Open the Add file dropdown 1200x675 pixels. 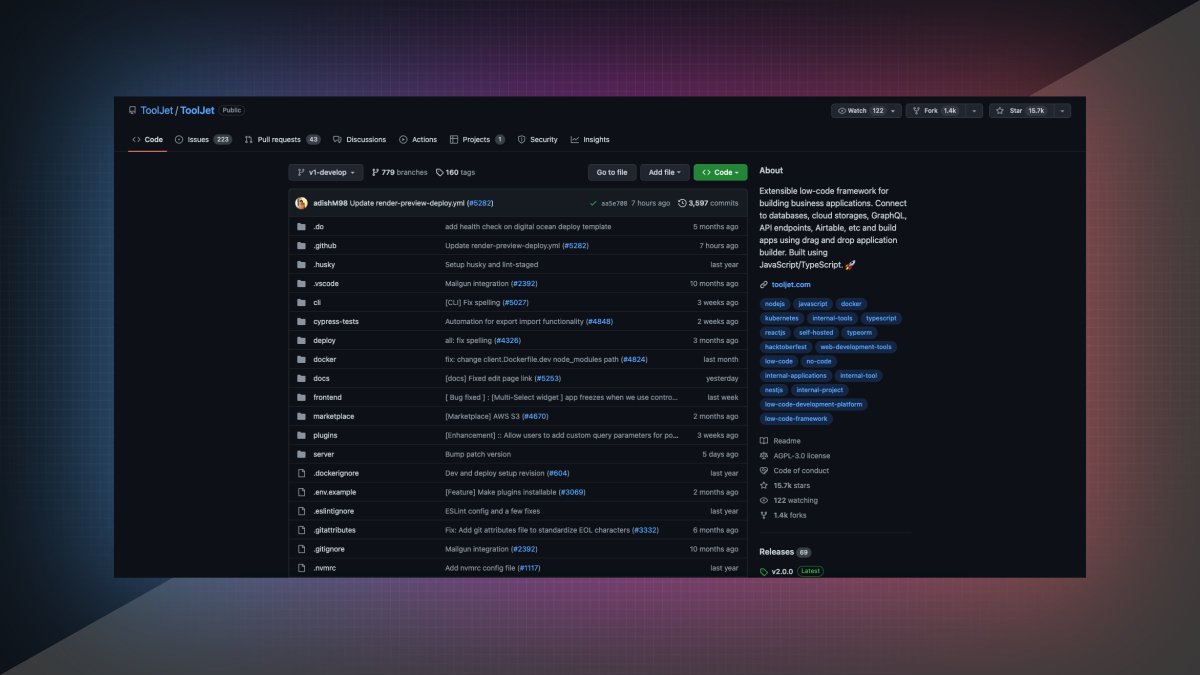click(x=665, y=172)
